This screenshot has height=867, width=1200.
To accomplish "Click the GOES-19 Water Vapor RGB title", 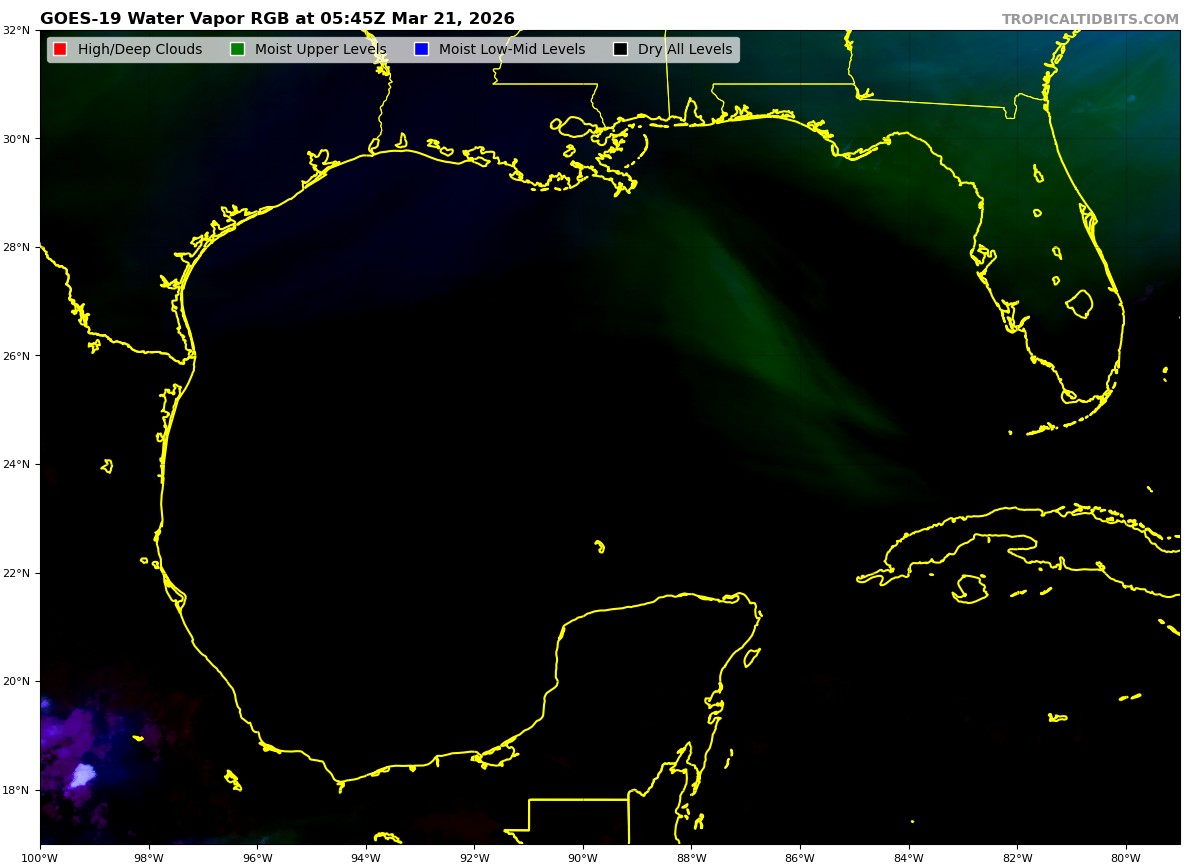I will pyautogui.click(x=277, y=19).
